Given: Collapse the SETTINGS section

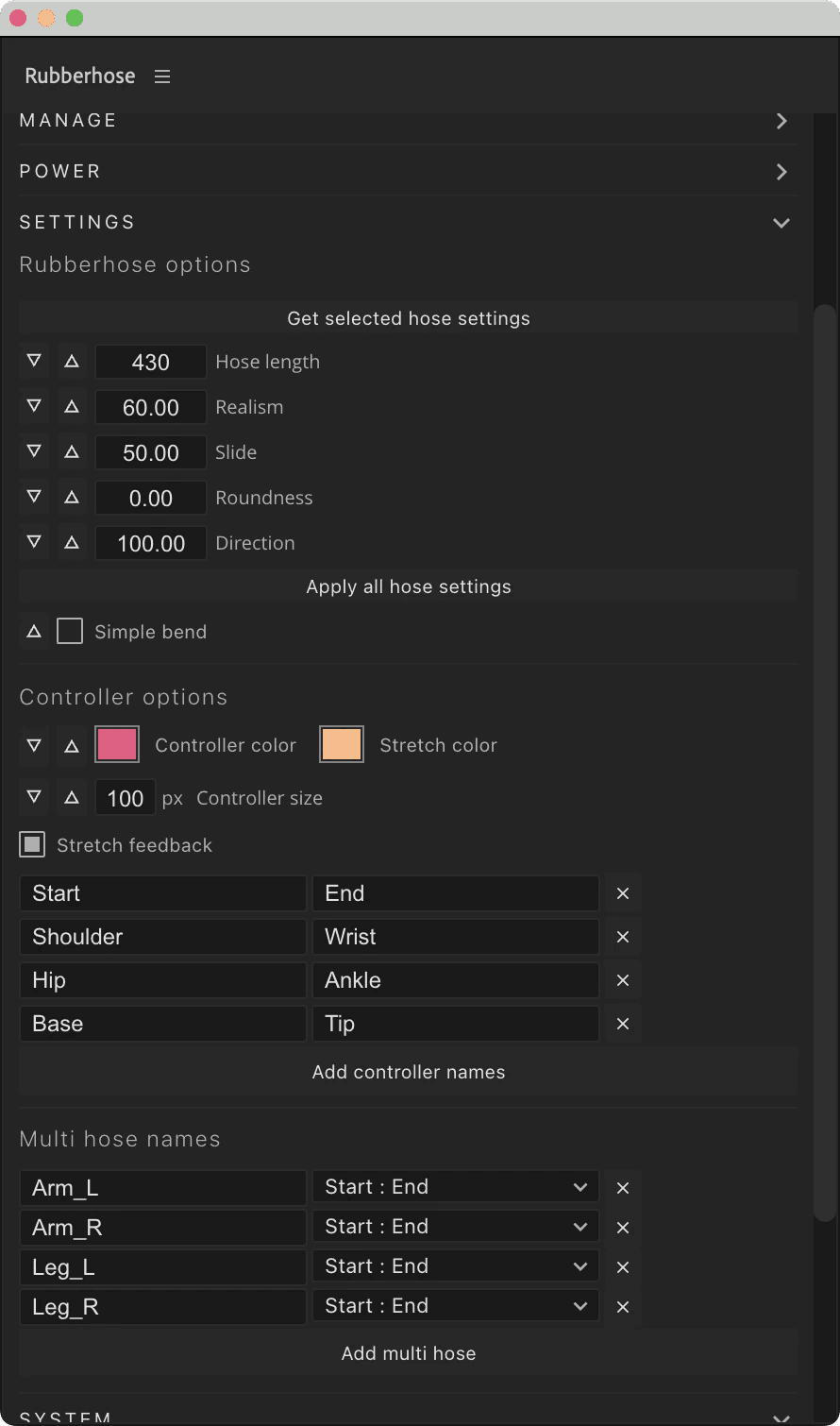Looking at the screenshot, I should (x=781, y=223).
